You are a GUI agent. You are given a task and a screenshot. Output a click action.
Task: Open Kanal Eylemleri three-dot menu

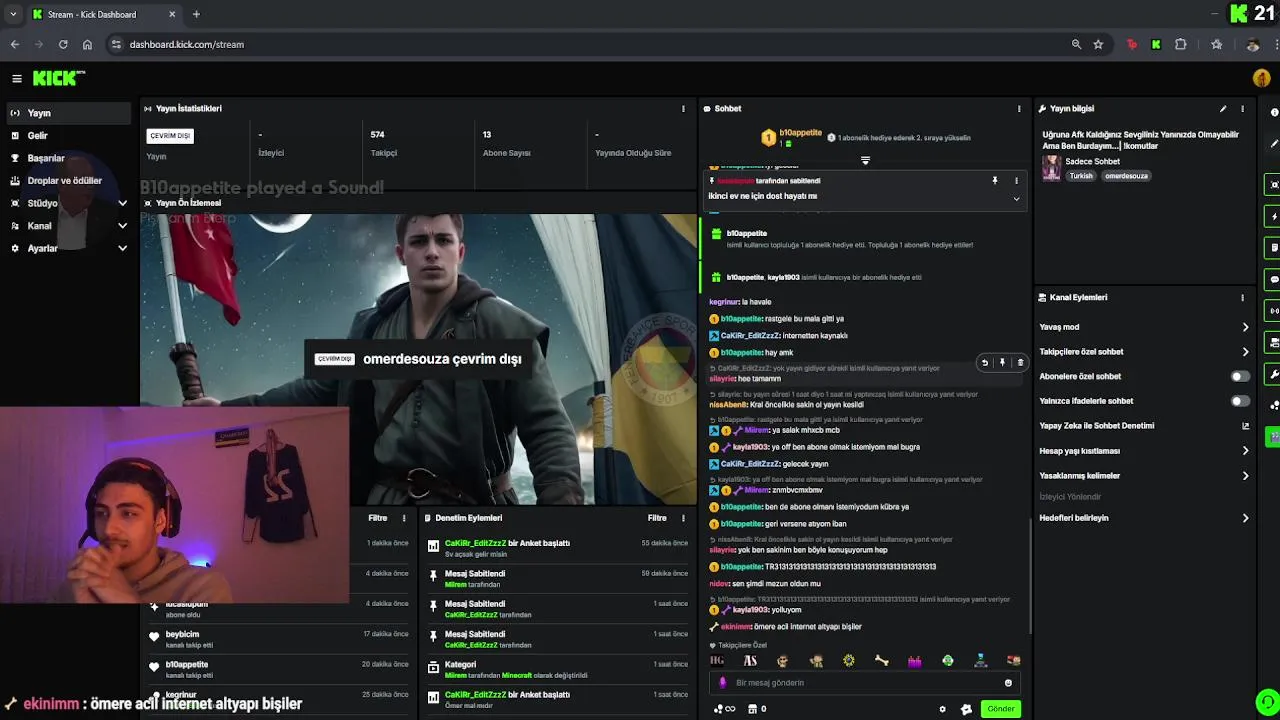[x=1243, y=297]
